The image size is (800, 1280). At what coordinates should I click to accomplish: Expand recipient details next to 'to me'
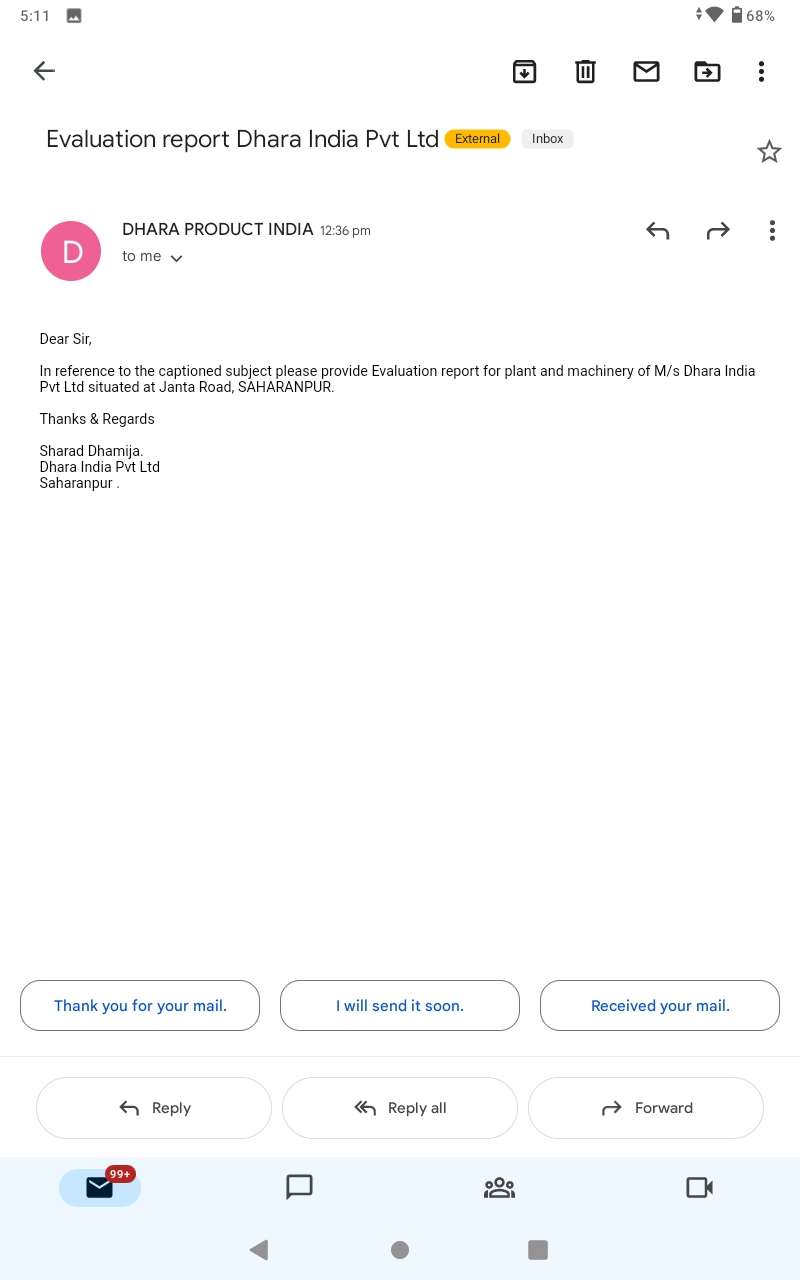(x=176, y=258)
